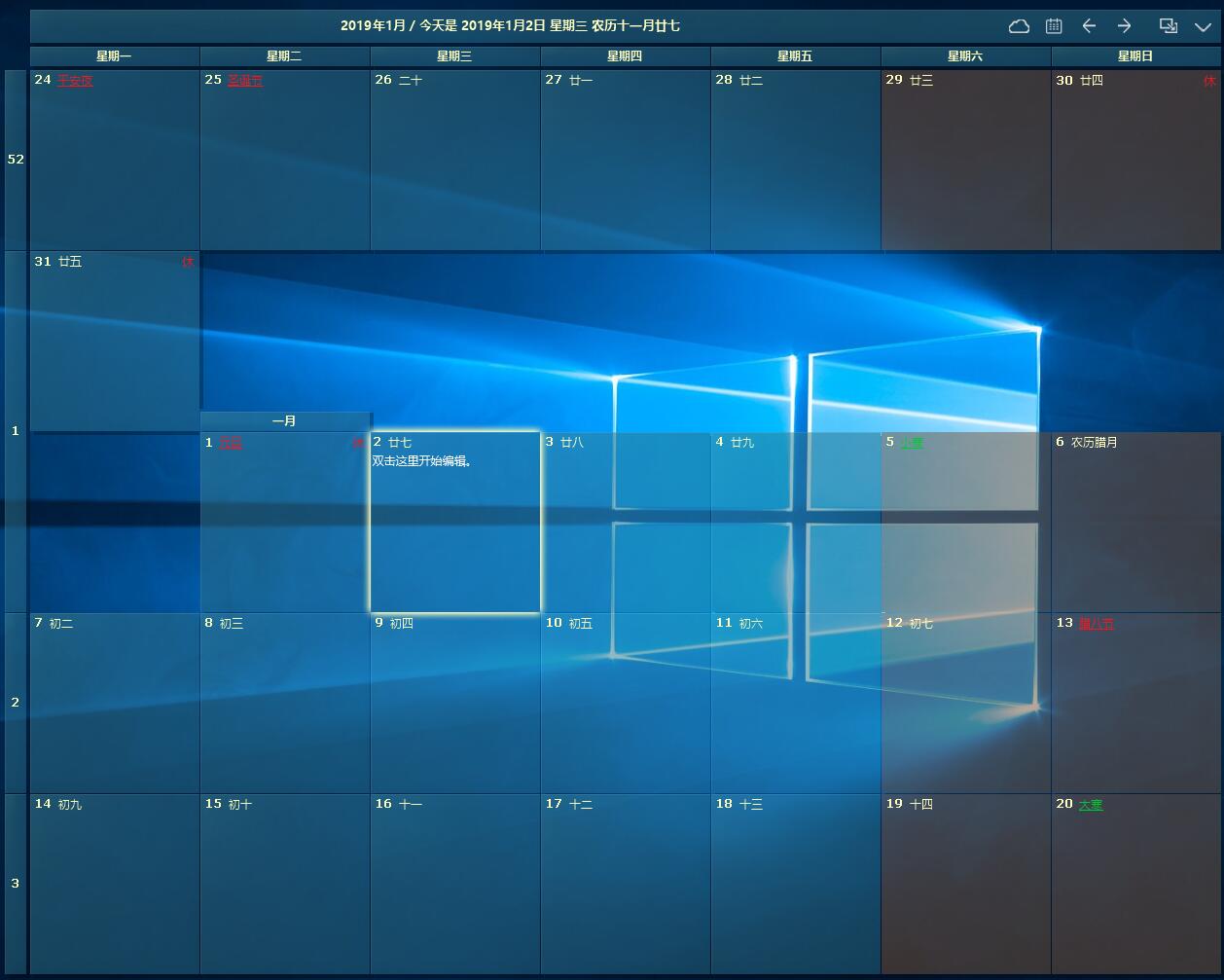
Task: Collapse the 一月 month label bar
Action: [x=285, y=419]
